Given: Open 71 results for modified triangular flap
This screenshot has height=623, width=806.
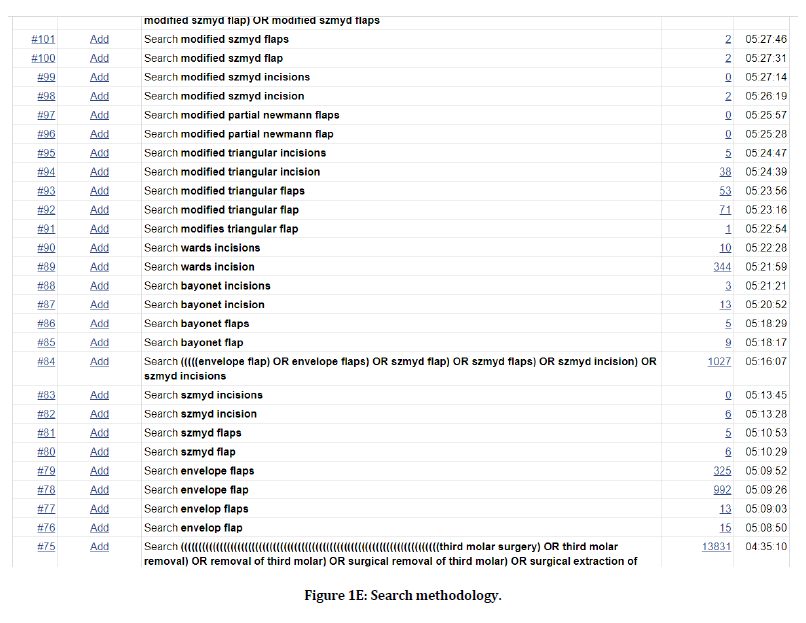Looking at the screenshot, I should click(x=725, y=210).
